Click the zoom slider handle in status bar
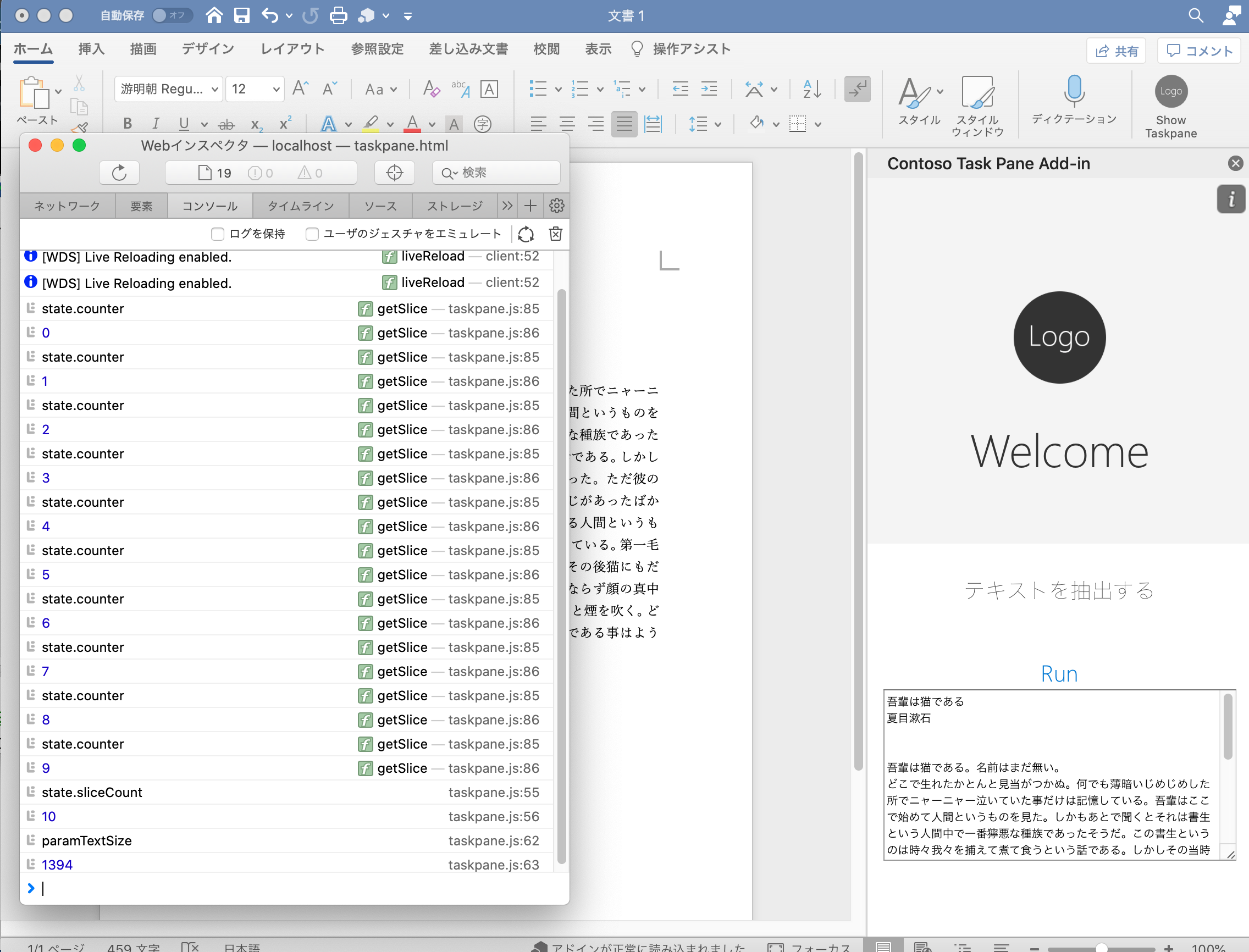 [x=1101, y=948]
